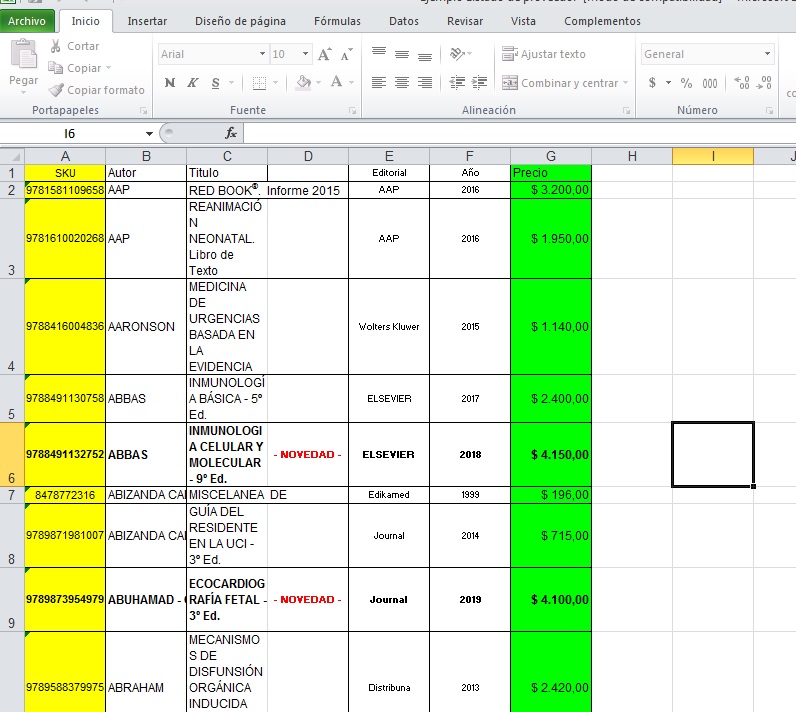796x712 pixels.
Task: Open Alineación dialog launcher
Action: coord(626,111)
